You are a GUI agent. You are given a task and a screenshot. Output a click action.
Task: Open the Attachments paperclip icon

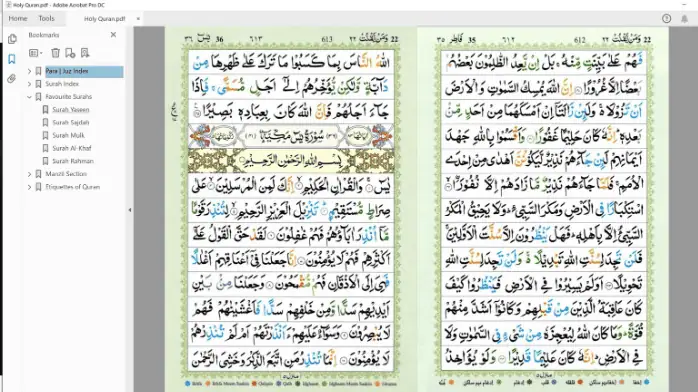(x=12, y=79)
